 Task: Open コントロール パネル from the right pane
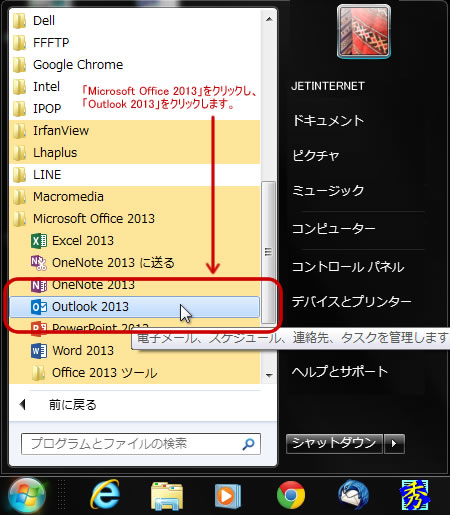348,267
